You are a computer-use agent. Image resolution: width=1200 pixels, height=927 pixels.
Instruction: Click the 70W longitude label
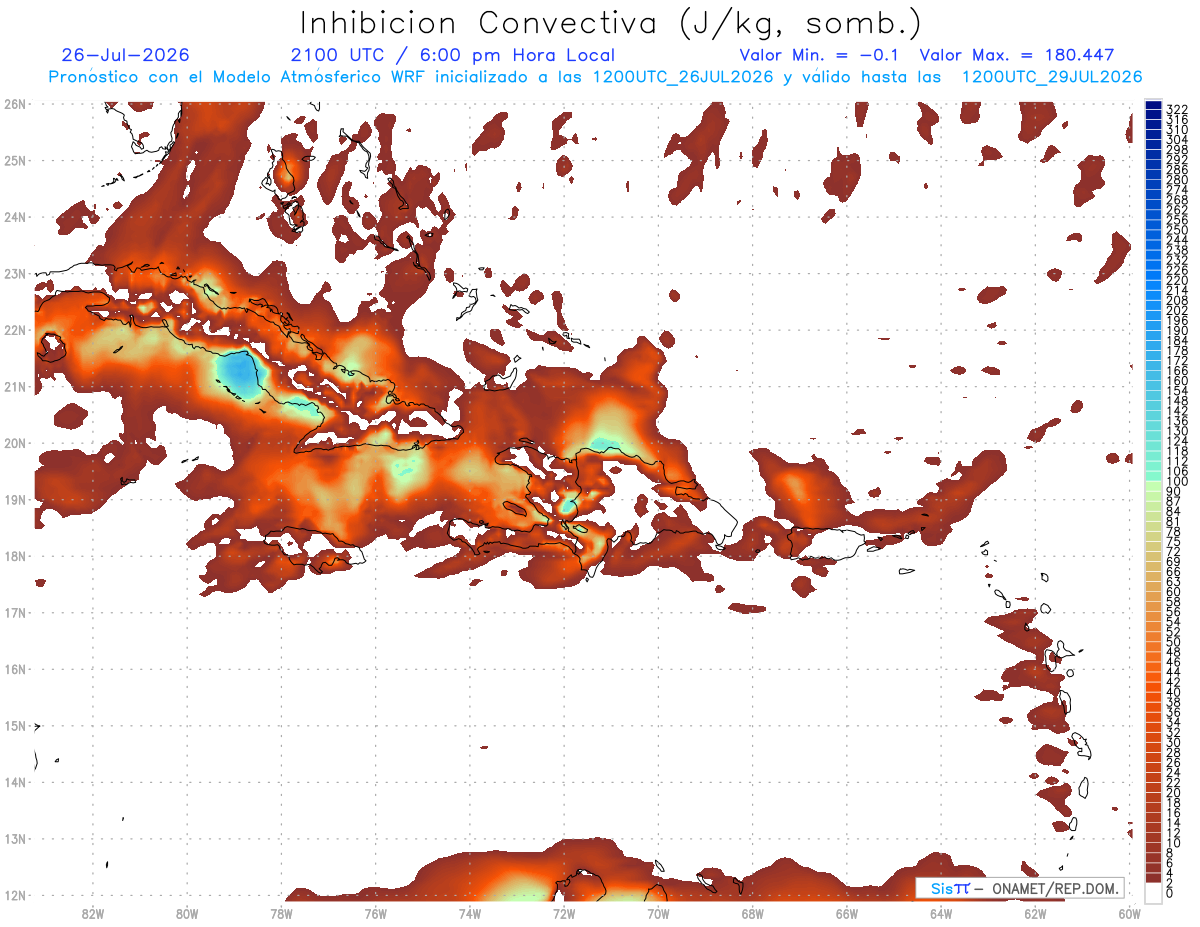pos(658,913)
